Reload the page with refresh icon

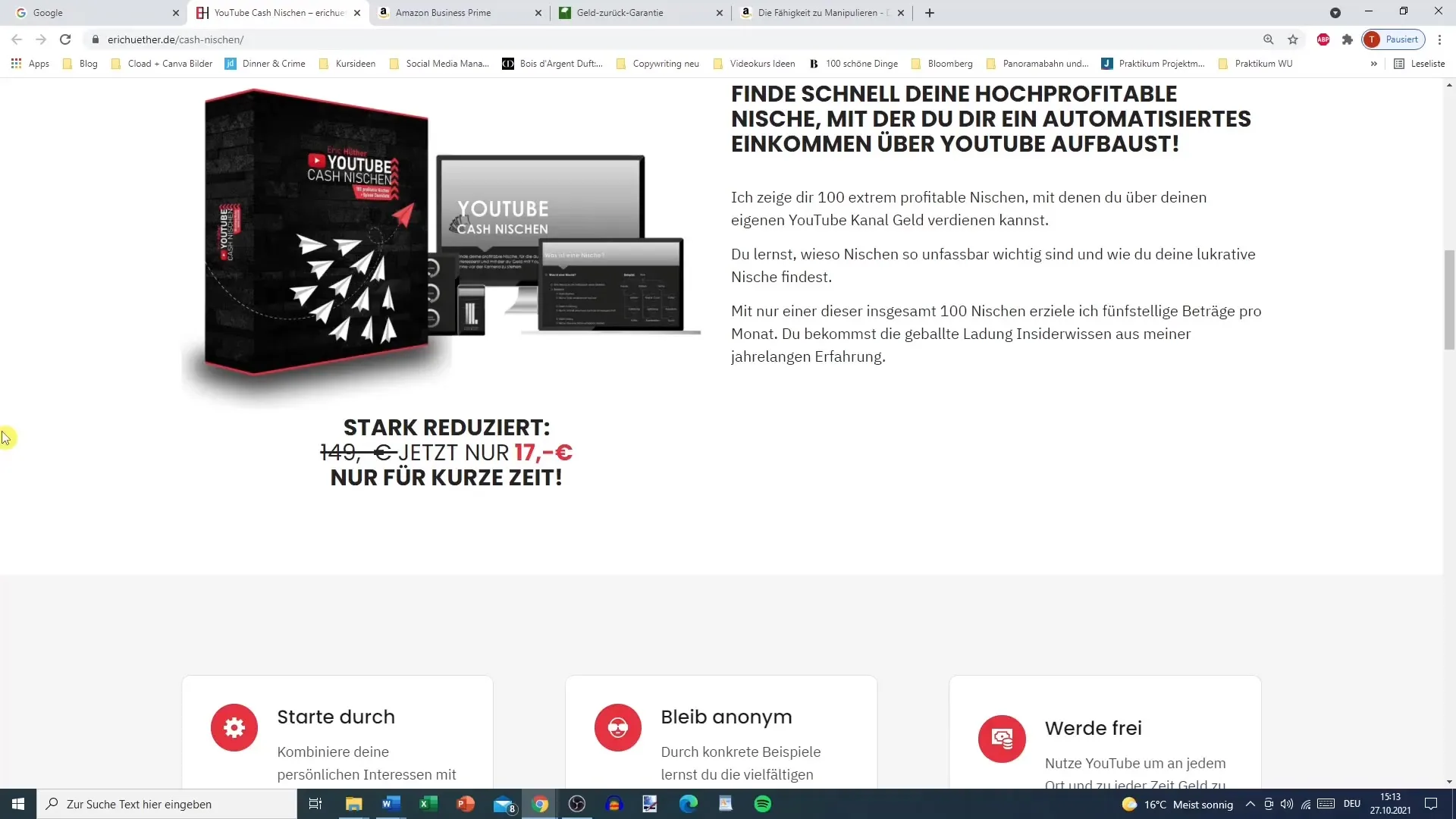tap(65, 39)
